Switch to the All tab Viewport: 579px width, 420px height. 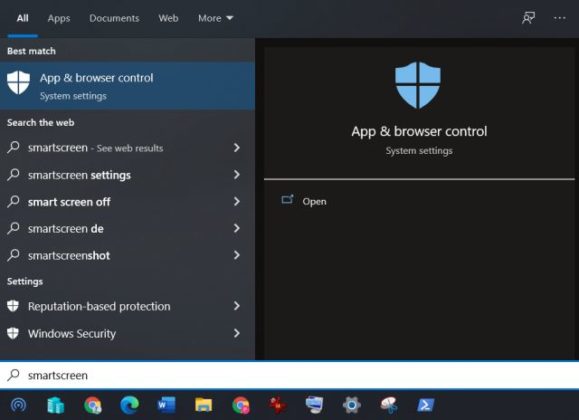pyautogui.click(x=23, y=18)
